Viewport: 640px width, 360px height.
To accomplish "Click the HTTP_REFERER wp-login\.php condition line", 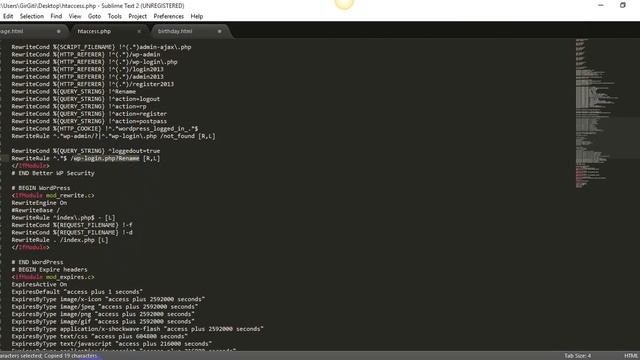I will [94, 62].
